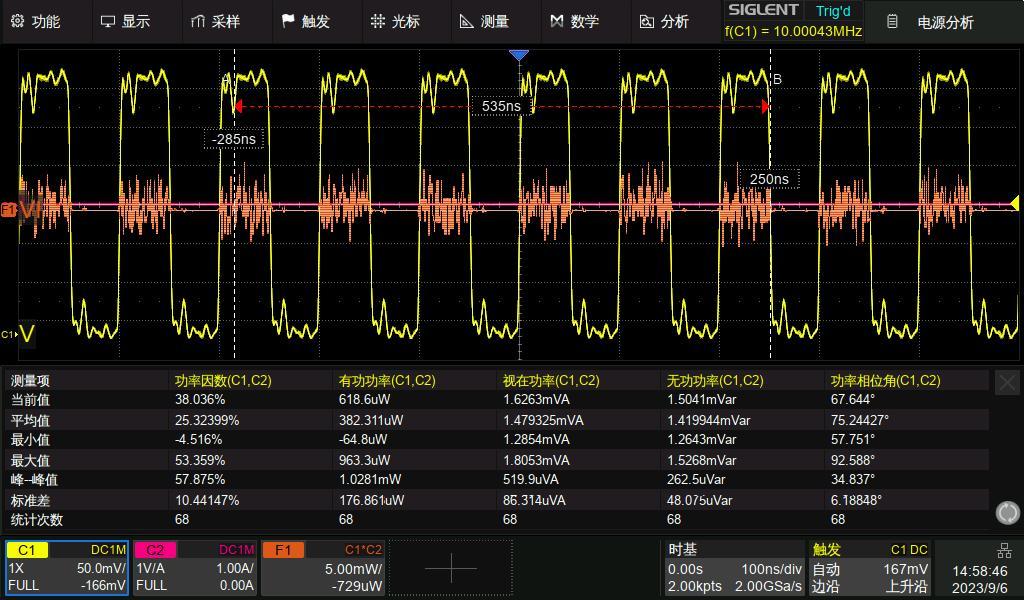1024x600 pixels.
Task: Select the yellow trigger level arrow
Action: pyautogui.click(x=1014, y=203)
